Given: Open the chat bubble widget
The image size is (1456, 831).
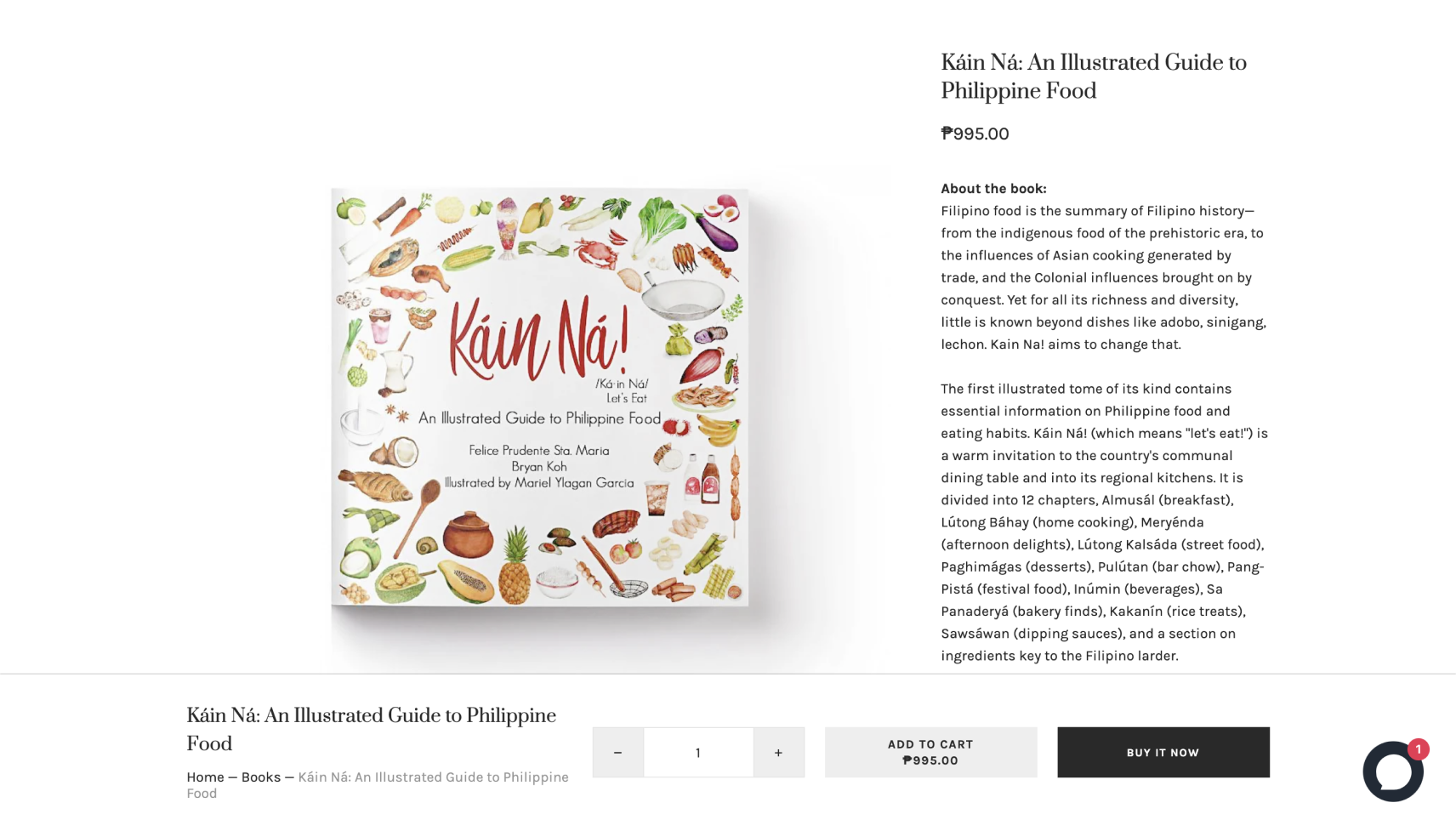Looking at the screenshot, I should (1392, 771).
